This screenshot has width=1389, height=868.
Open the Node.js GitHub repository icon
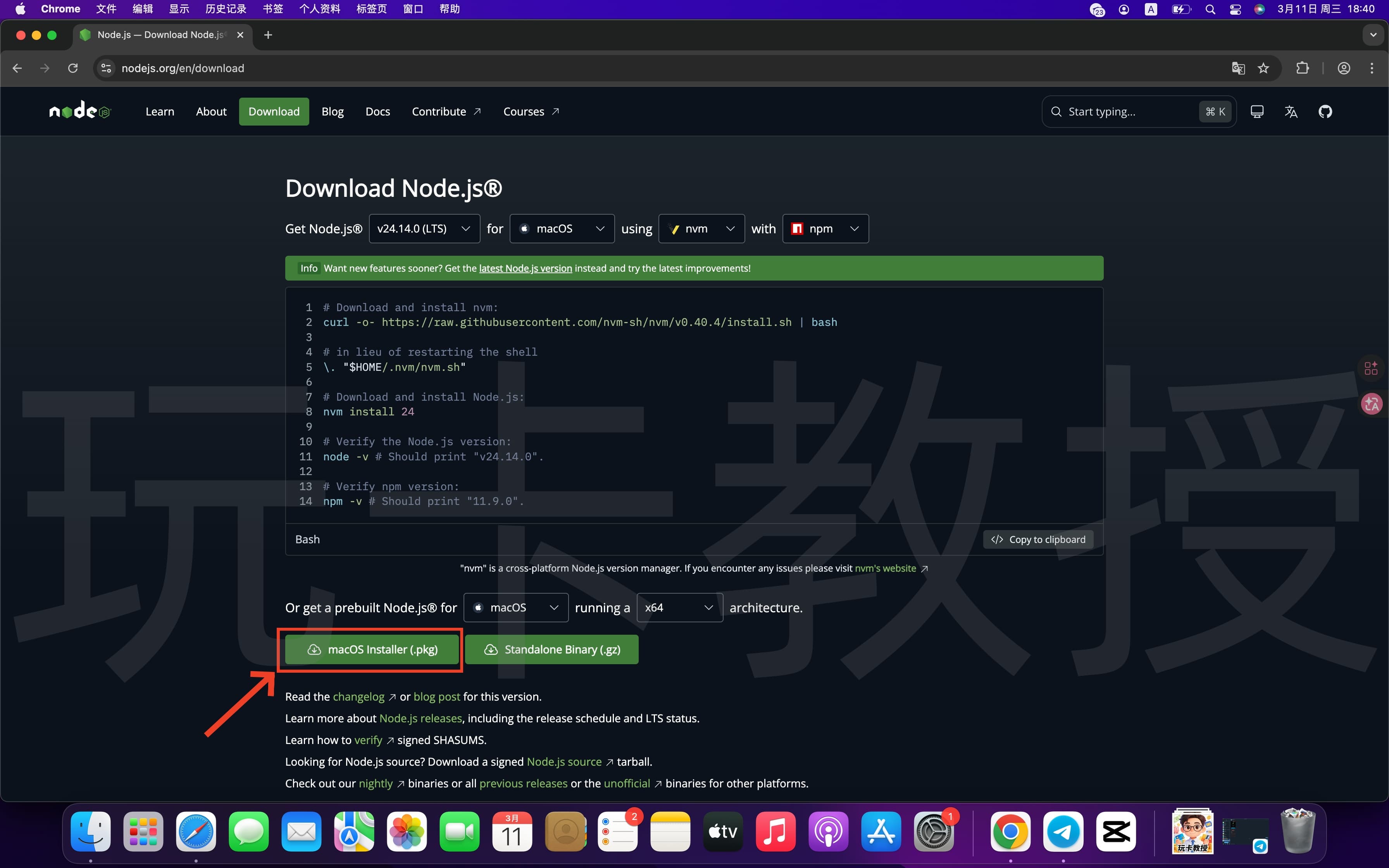1326,111
